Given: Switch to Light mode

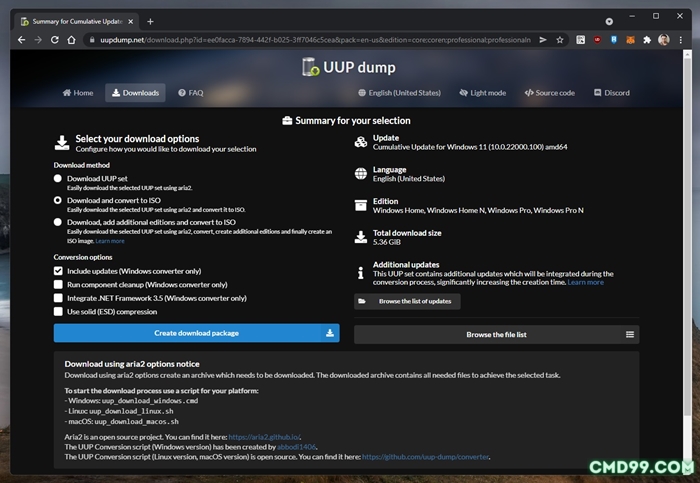Looking at the screenshot, I should click(x=483, y=93).
